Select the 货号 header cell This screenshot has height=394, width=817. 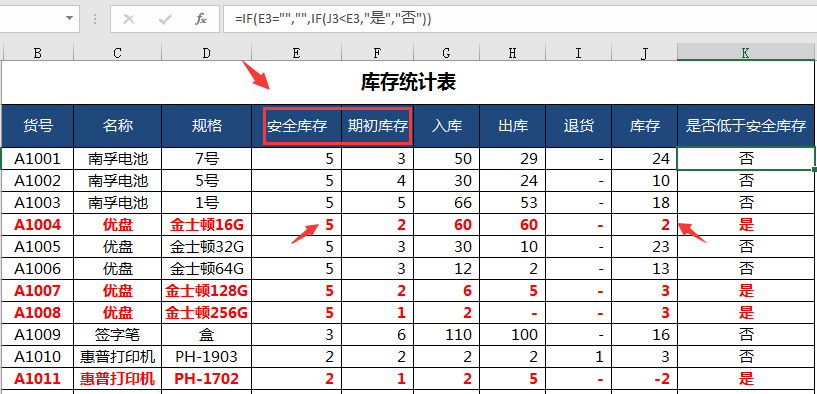pos(38,126)
